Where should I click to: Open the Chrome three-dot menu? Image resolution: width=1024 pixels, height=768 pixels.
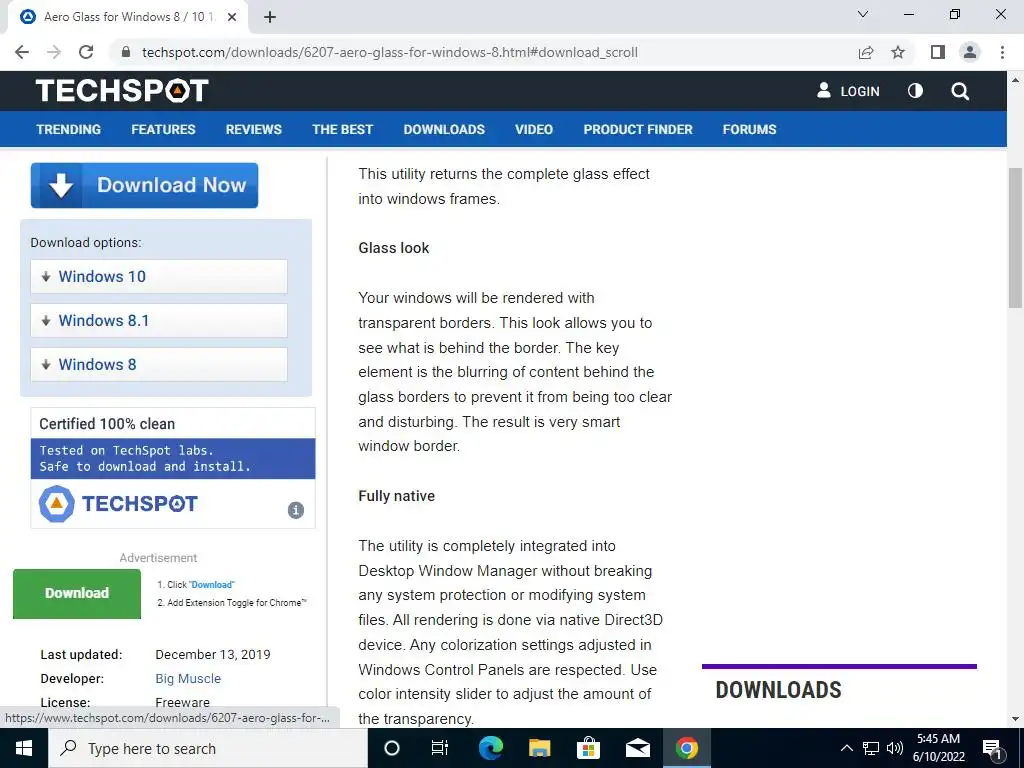pyautogui.click(x=1002, y=52)
